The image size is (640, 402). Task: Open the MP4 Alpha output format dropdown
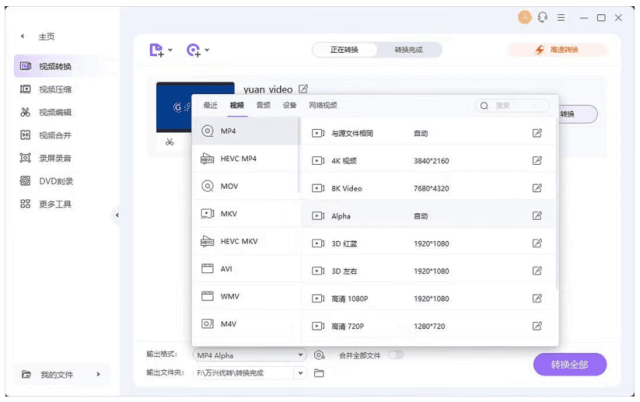pyautogui.click(x=249, y=355)
